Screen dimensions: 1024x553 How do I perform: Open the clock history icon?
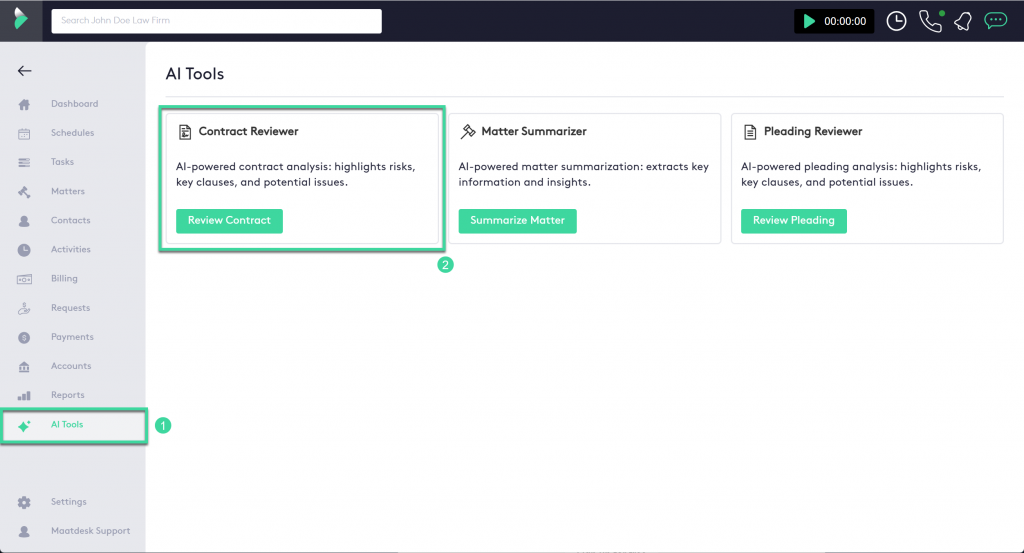pos(896,21)
